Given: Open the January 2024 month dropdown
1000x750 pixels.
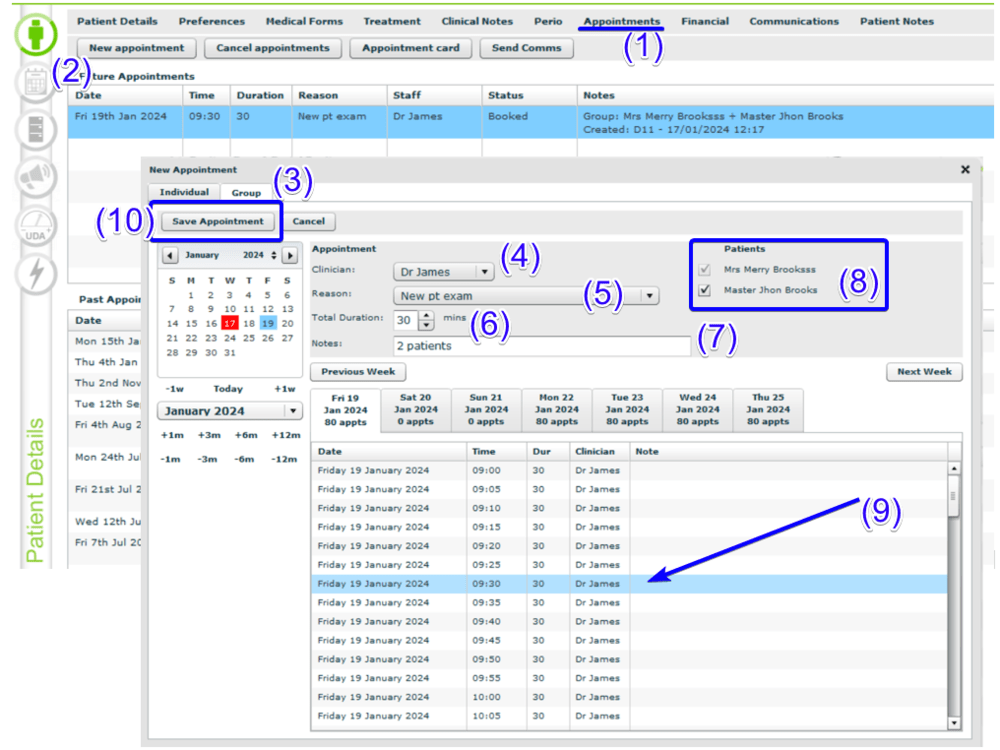Looking at the screenshot, I should pyautogui.click(x=230, y=411).
